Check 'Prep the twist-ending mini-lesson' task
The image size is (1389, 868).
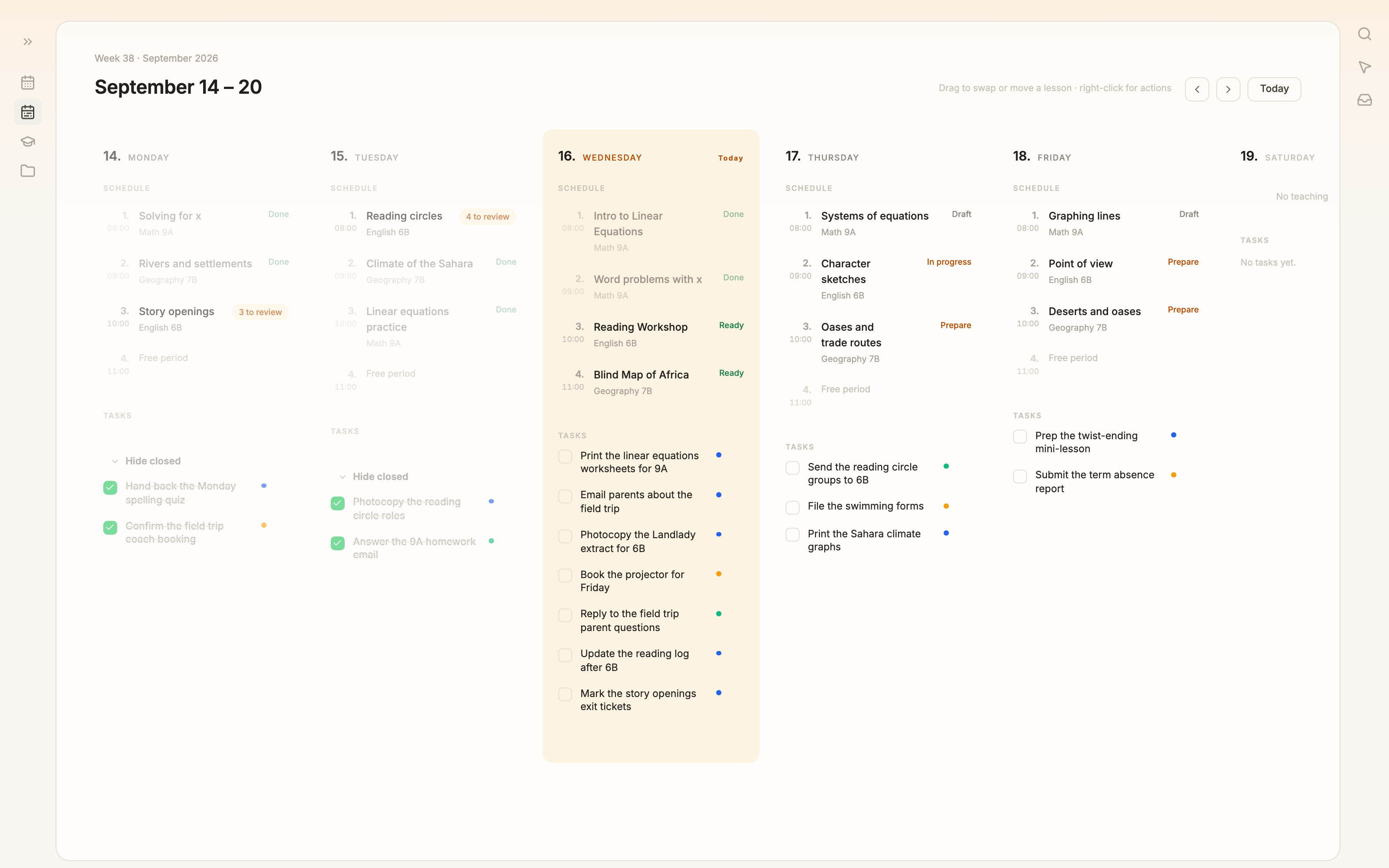point(1019,437)
